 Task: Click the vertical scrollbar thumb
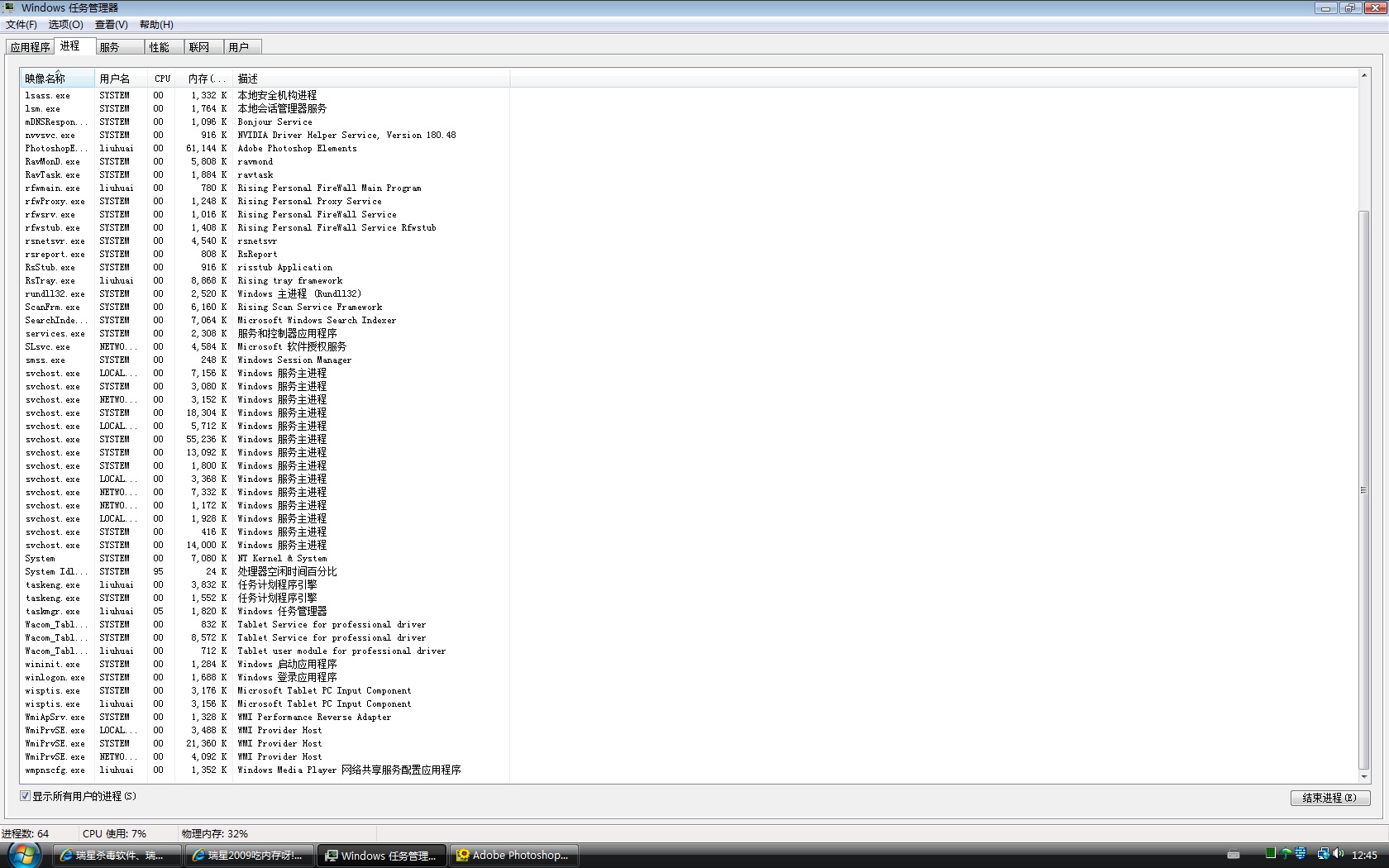(1363, 490)
